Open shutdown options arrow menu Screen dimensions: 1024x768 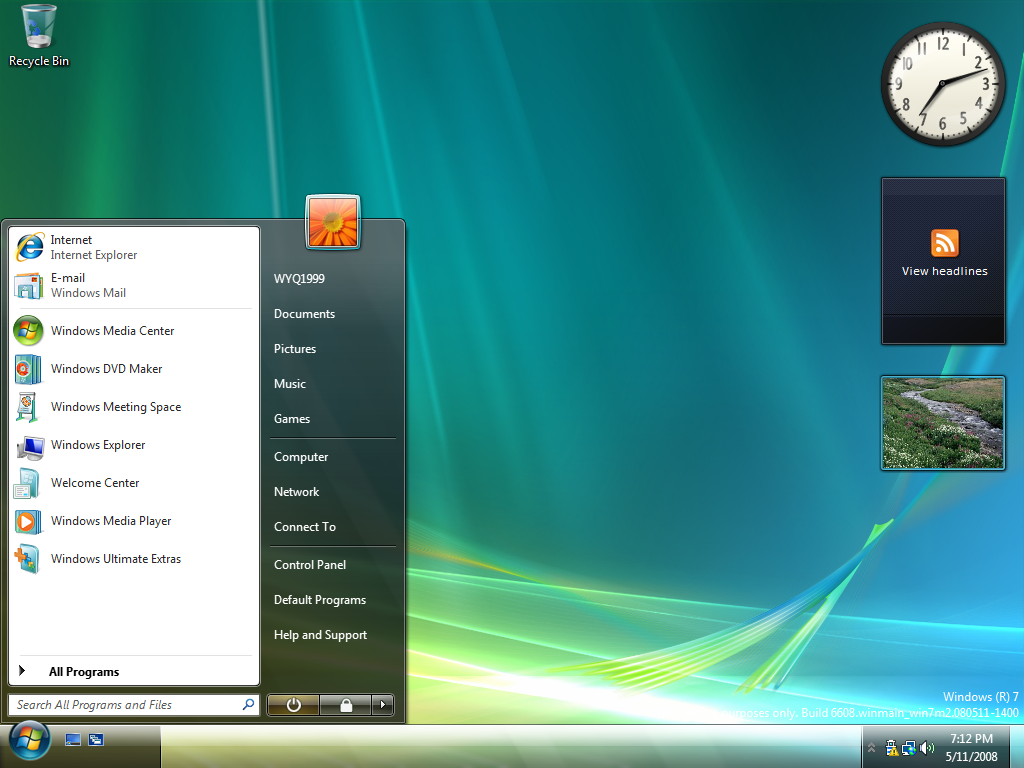pyautogui.click(x=383, y=705)
